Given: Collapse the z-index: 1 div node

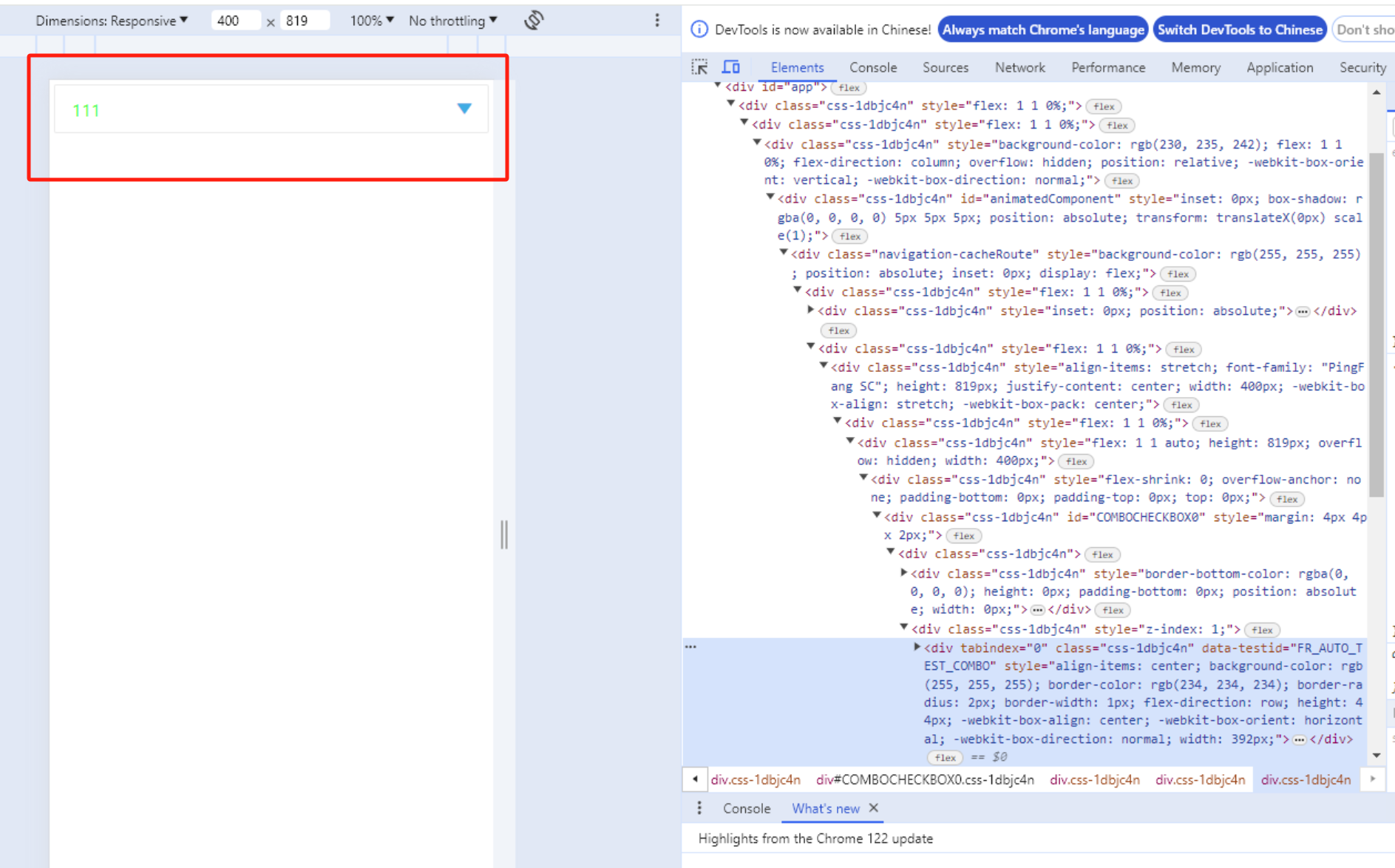Looking at the screenshot, I should click(x=903, y=628).
